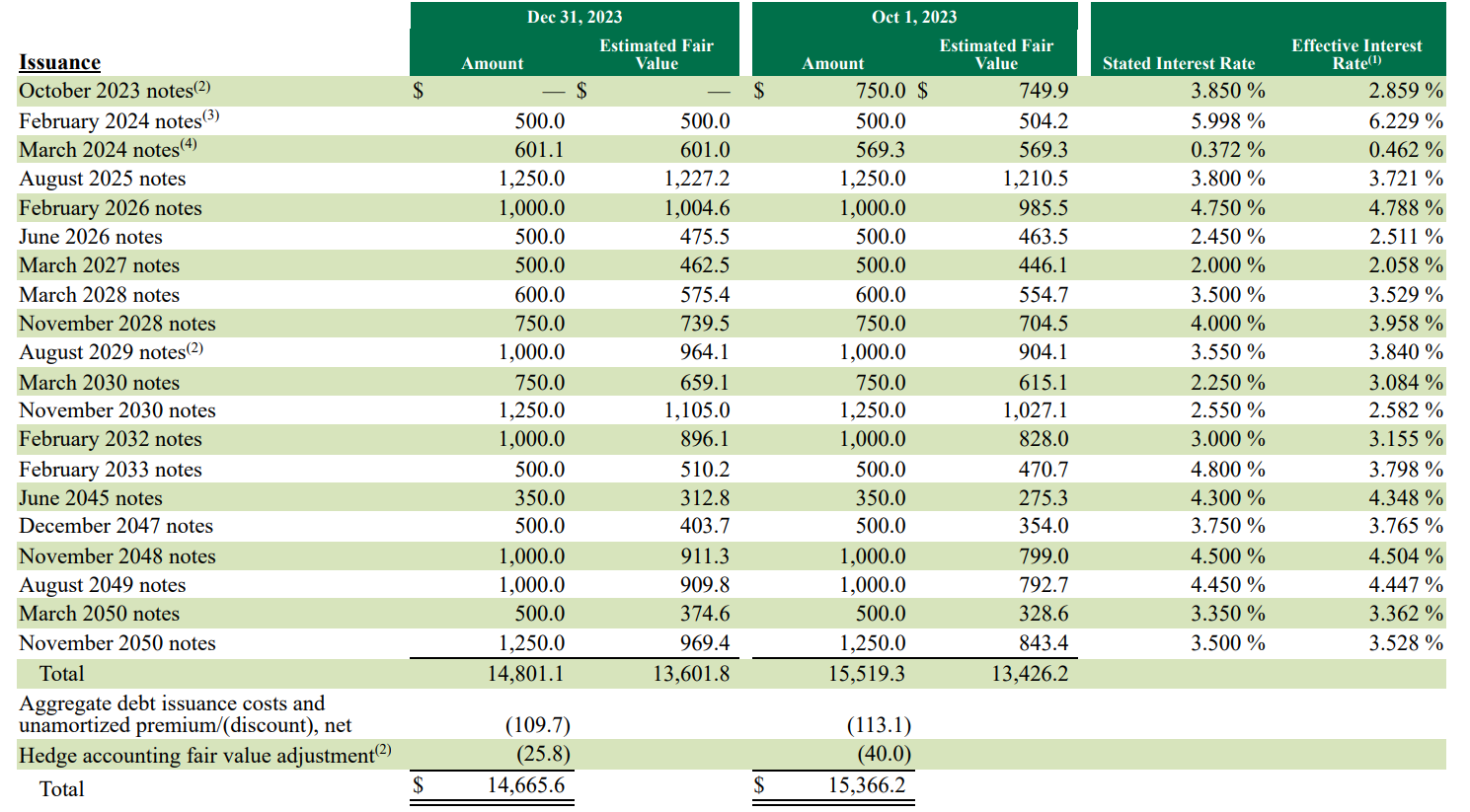Viewport: 1470px width, 812px height.
Task: Click the 'August 2025 notes' row label
Action: (102, 179)
